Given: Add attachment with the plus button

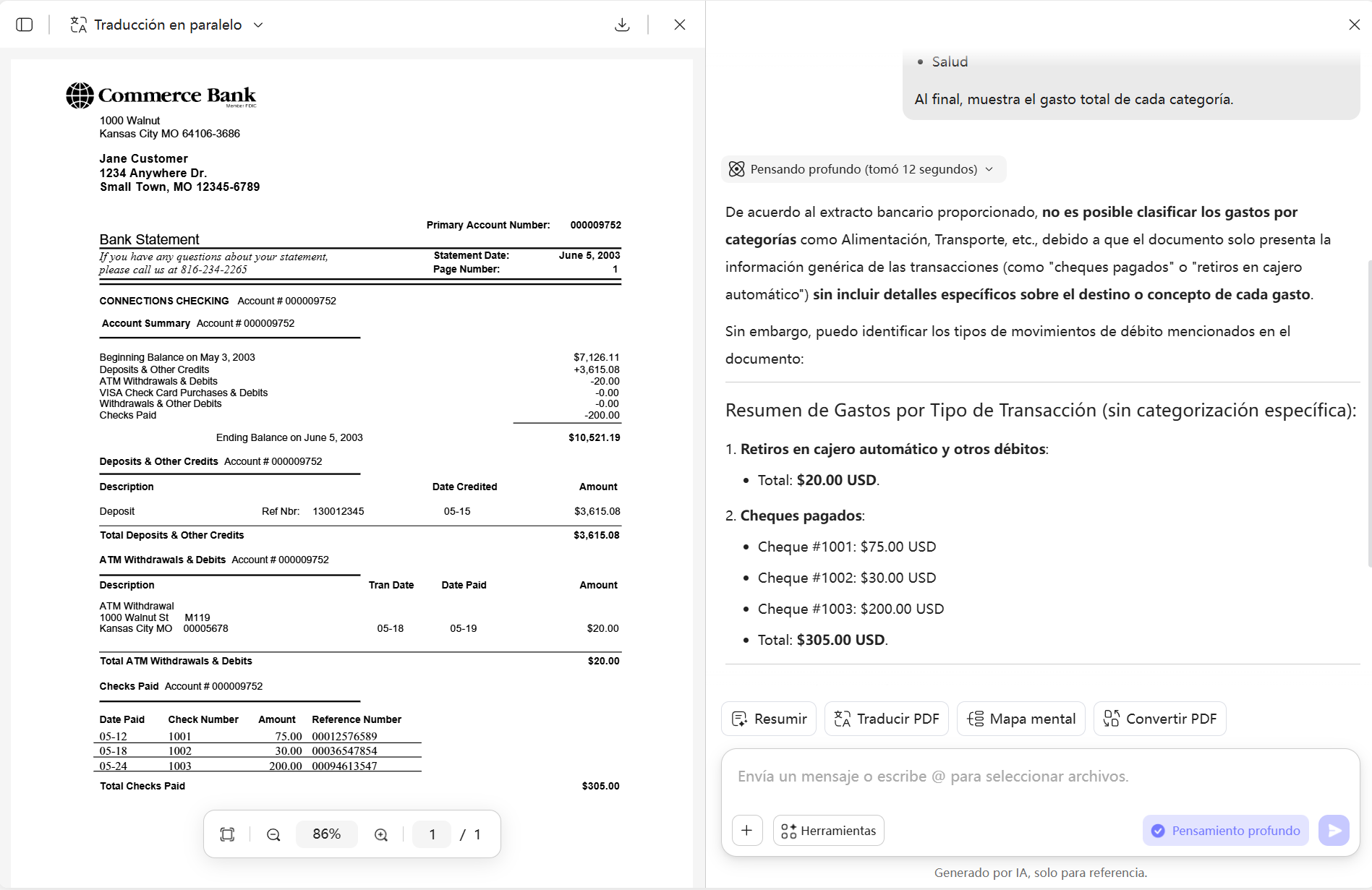Looking at the screenshot, I should (x=747, y=830).
